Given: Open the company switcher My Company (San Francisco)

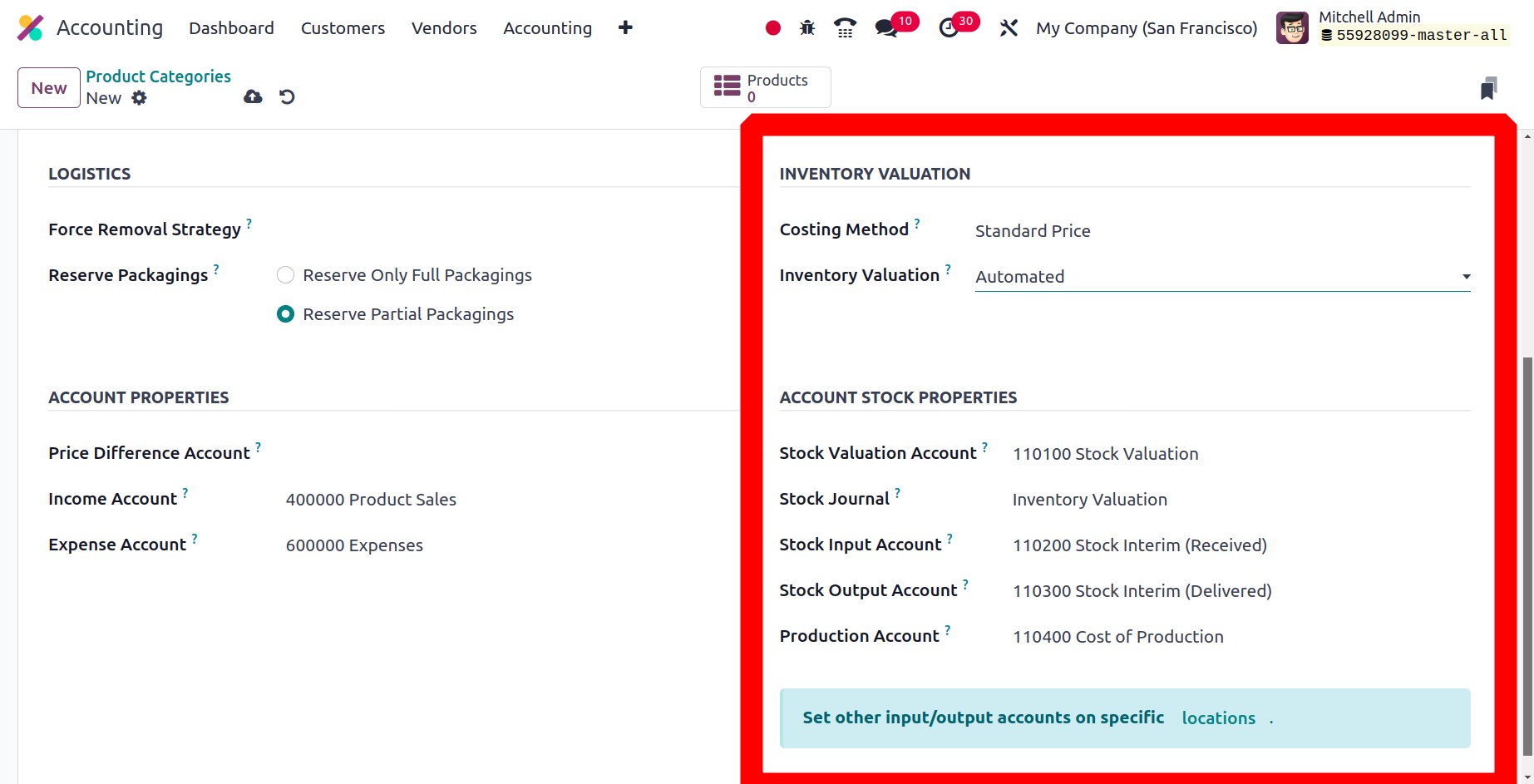Looking at the screenshot, I should click(1146, 28).
